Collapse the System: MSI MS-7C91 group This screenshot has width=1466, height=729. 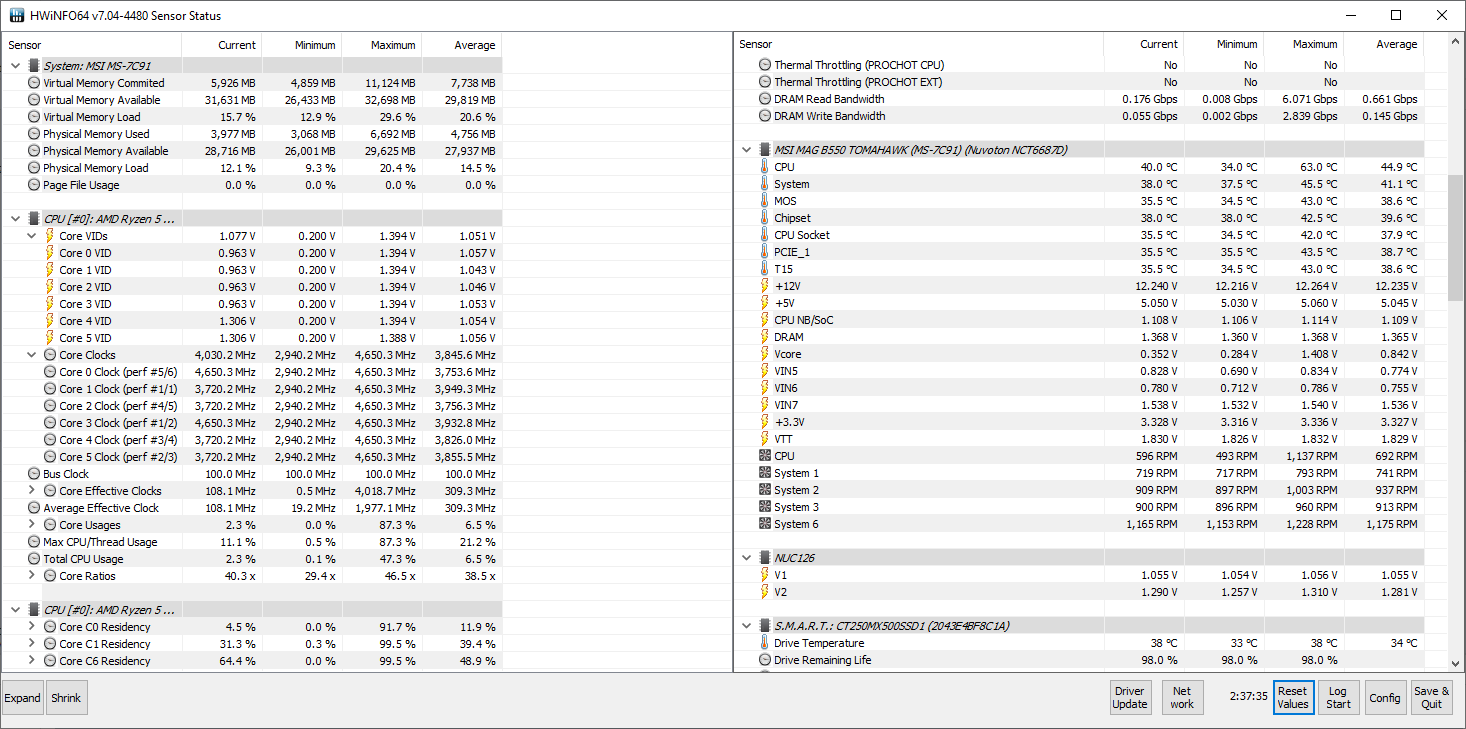tap(15, 66)
